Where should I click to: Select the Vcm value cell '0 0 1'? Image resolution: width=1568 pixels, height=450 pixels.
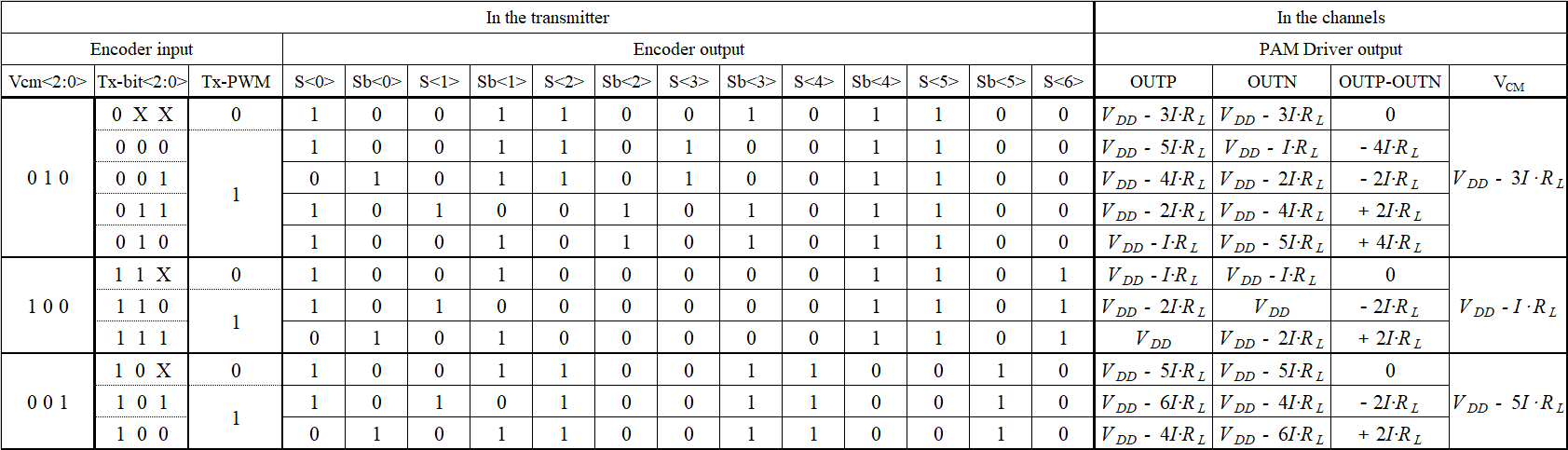click(48, 402)
